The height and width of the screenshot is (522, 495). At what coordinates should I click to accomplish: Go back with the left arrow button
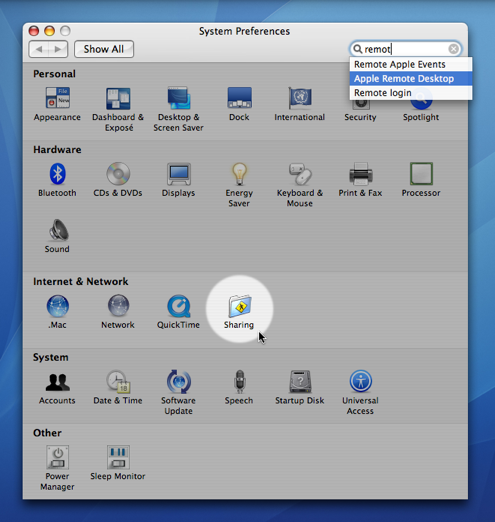(39, 49)
